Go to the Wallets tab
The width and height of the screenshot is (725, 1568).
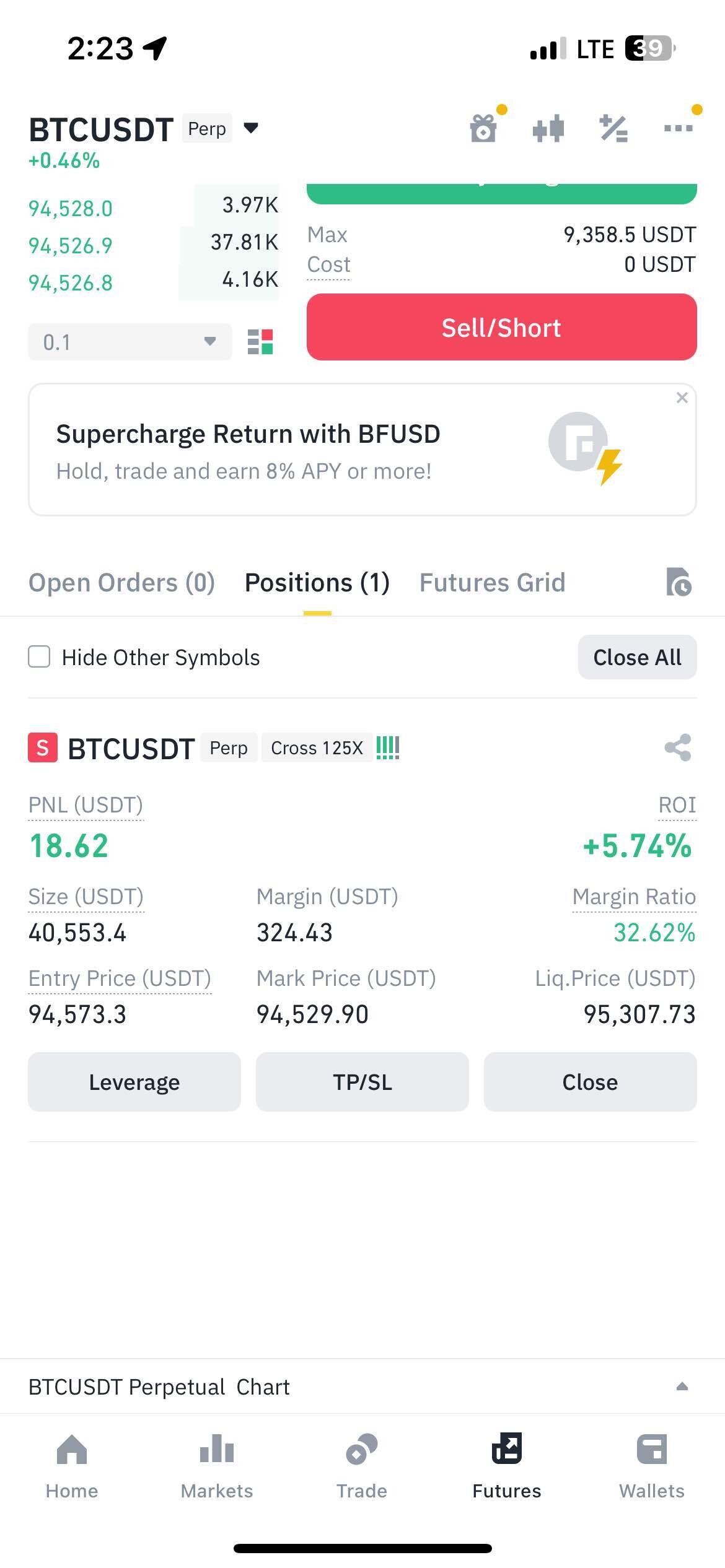click(x=652, y=1465)
